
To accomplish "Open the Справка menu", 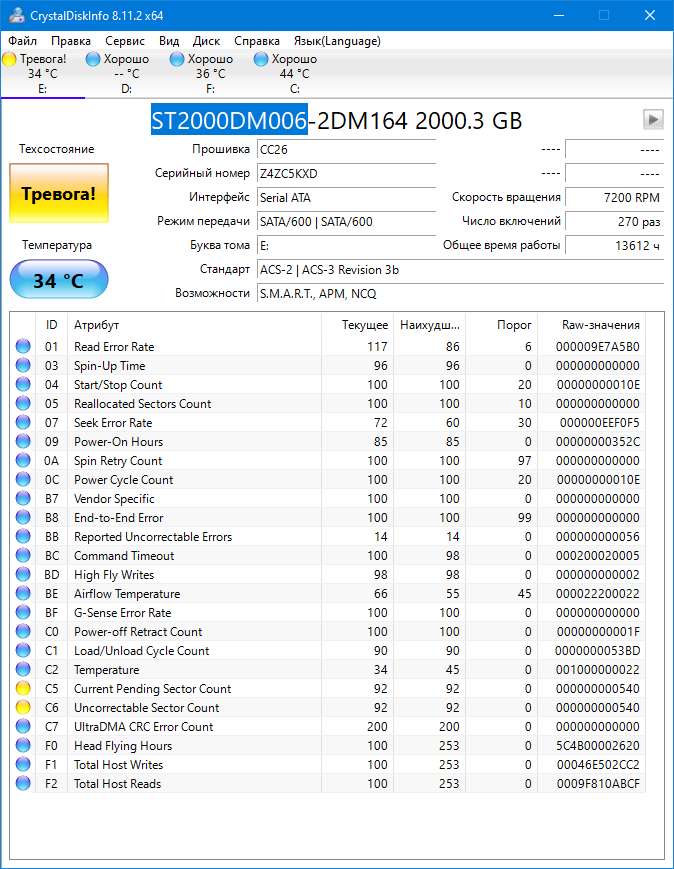I will coord(257,41).
